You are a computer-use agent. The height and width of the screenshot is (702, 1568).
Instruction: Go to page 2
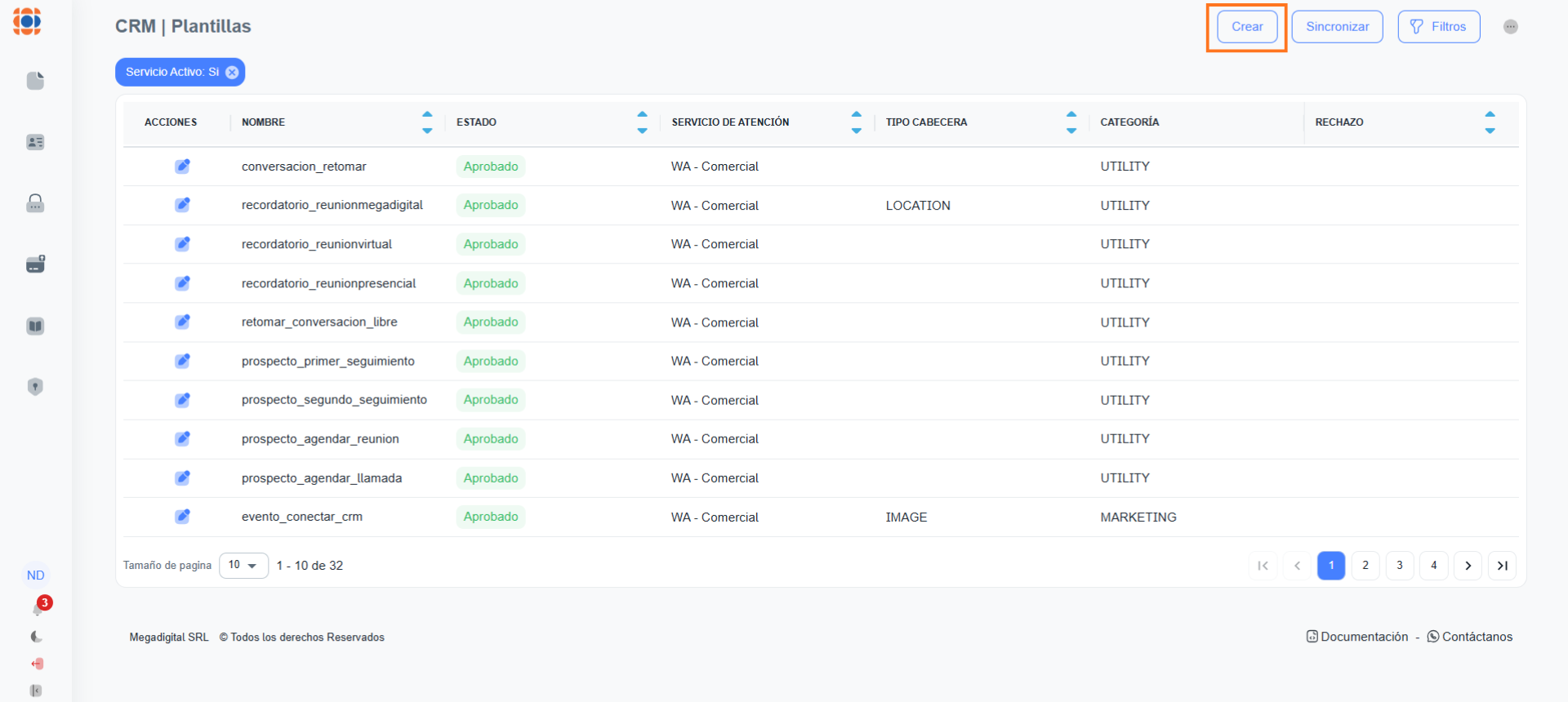1365,566
